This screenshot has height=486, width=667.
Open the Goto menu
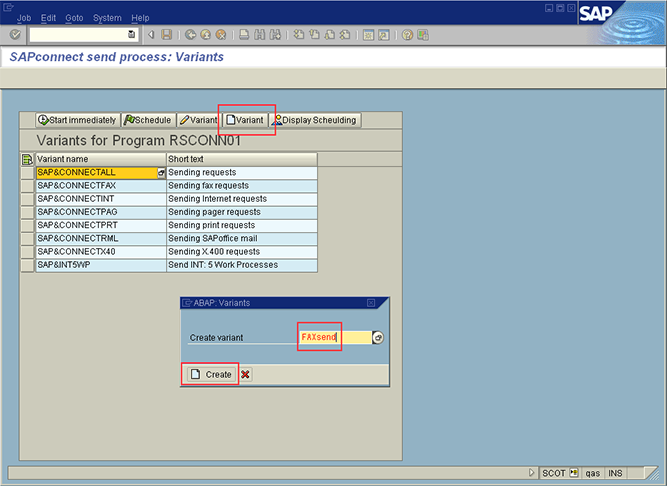(x=74, y=18)
